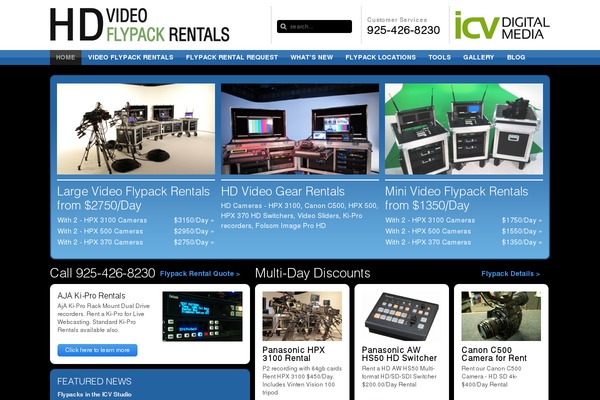Open the What's New menu

[311, 57]
